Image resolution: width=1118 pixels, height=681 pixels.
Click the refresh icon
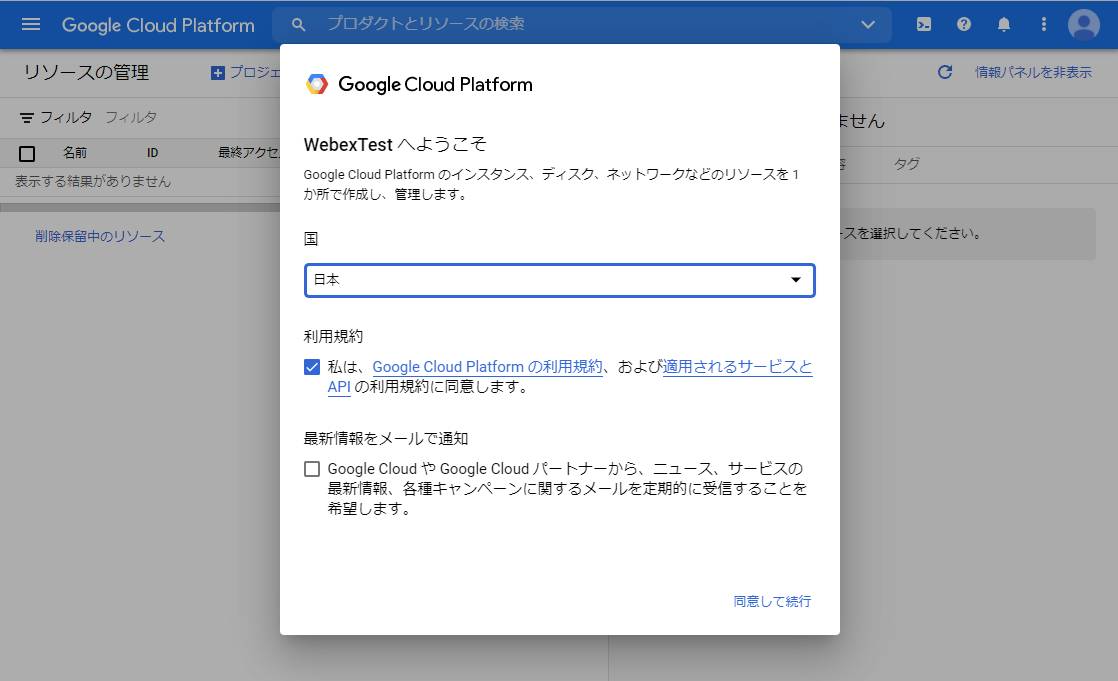[945, 72]
